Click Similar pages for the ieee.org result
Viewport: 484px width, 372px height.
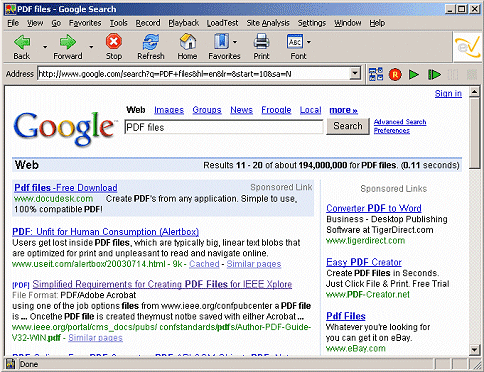coord(95,338)
